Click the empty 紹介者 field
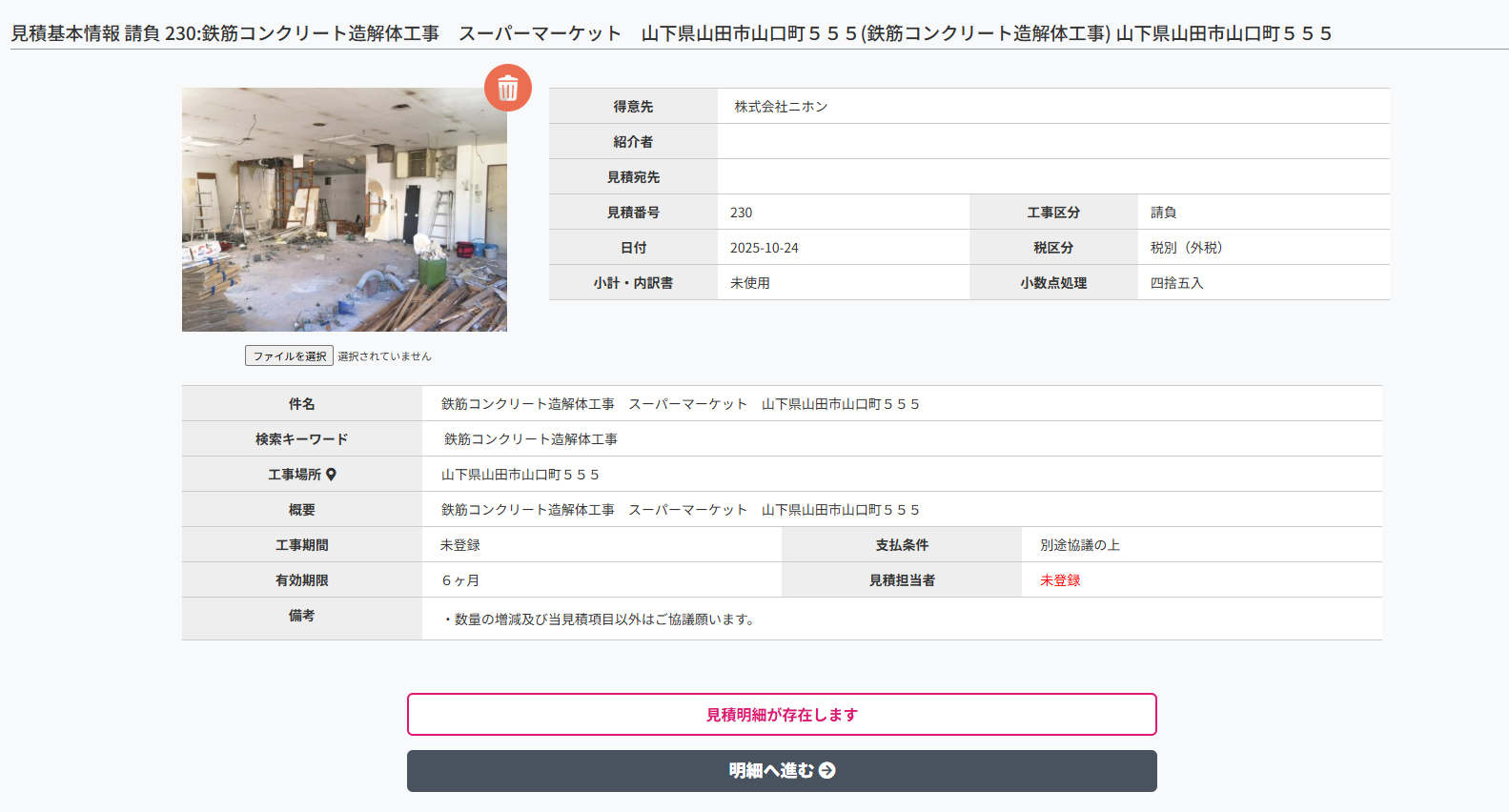Image resolution: width=1509 pixels, height=812 pixels. 1052,142
